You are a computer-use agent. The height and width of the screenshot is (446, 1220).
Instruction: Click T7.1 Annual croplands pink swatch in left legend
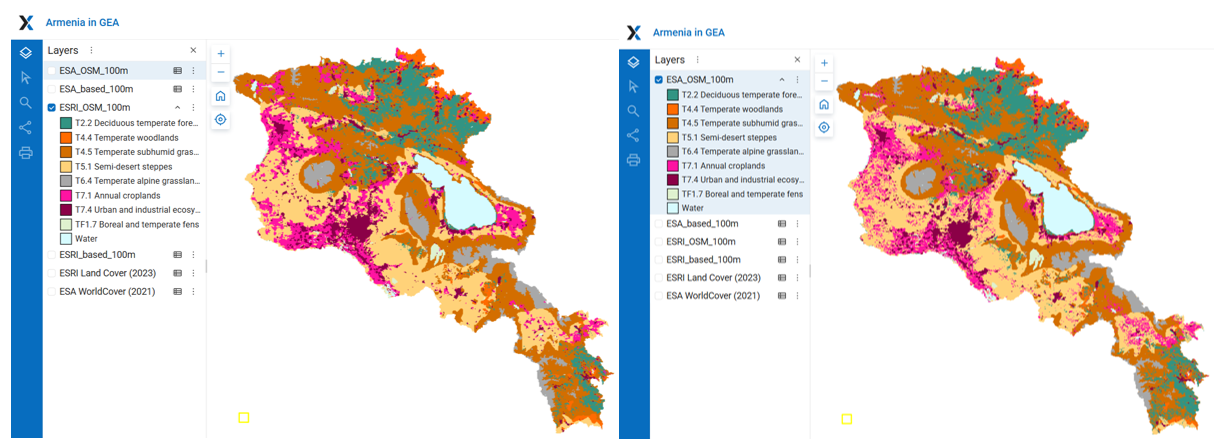point(65,195)
